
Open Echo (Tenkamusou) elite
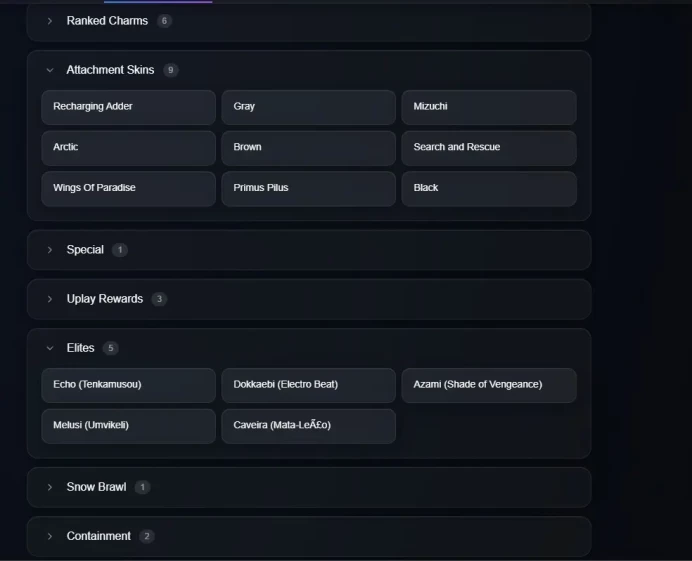point(128,385)
